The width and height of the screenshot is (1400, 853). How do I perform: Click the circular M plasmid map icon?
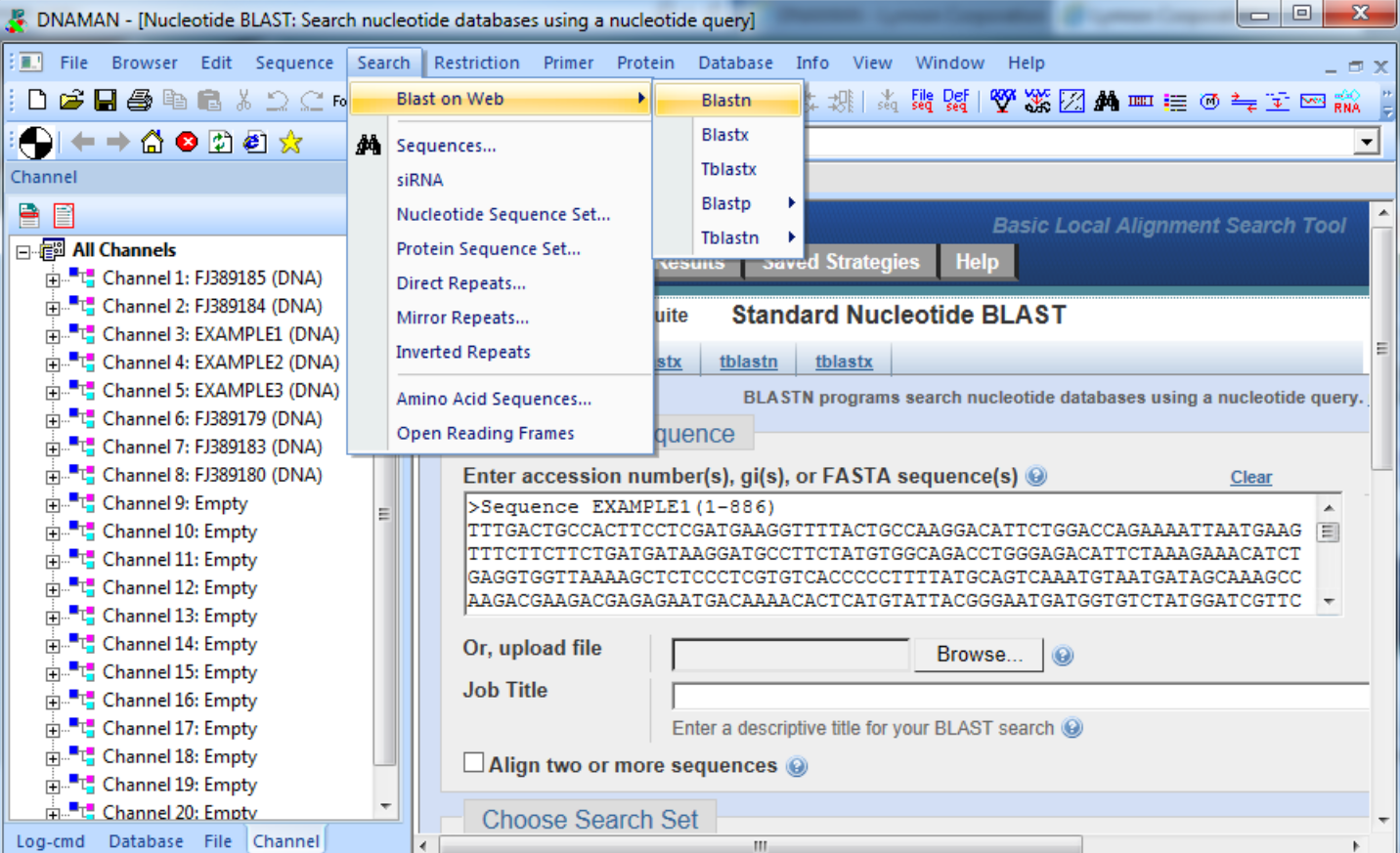tap(1209, 101)
